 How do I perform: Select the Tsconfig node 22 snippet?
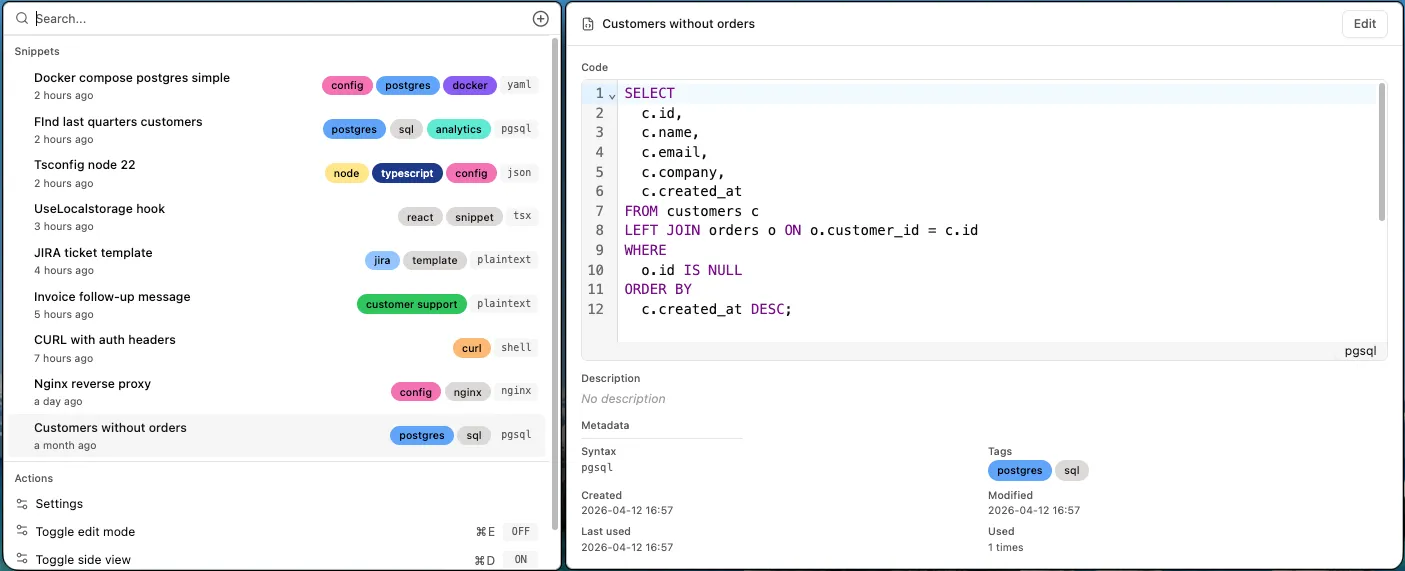tap(85, 165)
